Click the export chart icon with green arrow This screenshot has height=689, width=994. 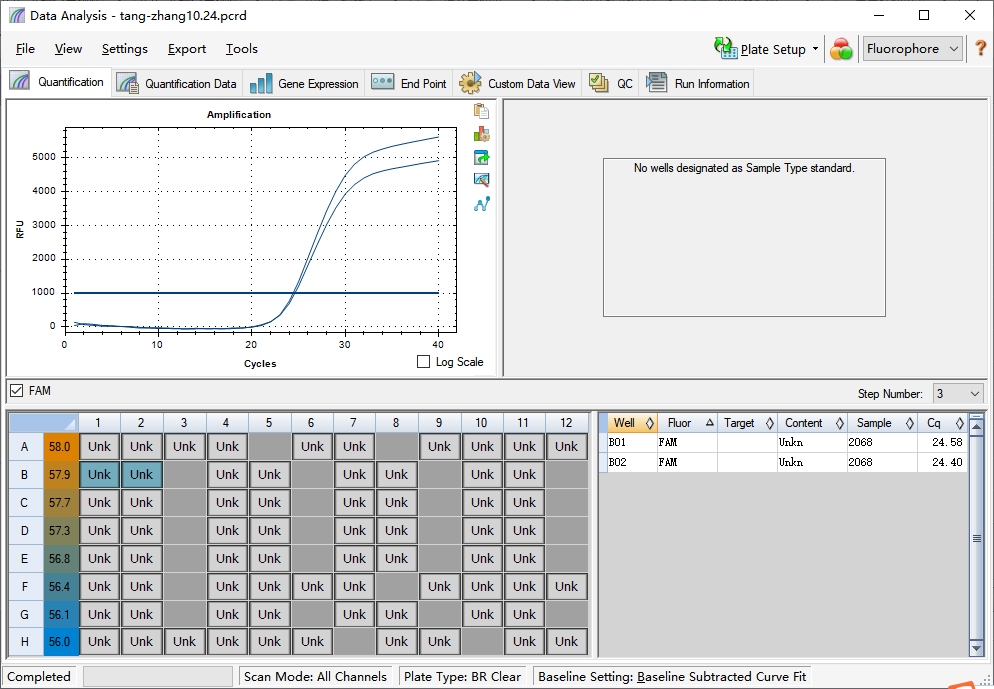tap(481, 157)
